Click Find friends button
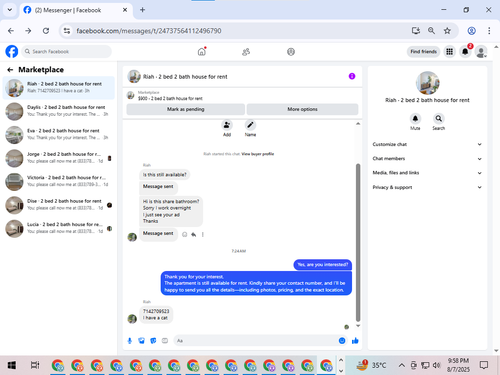Image resolution: width=500 pixels, height=375 pixels. 423,52
